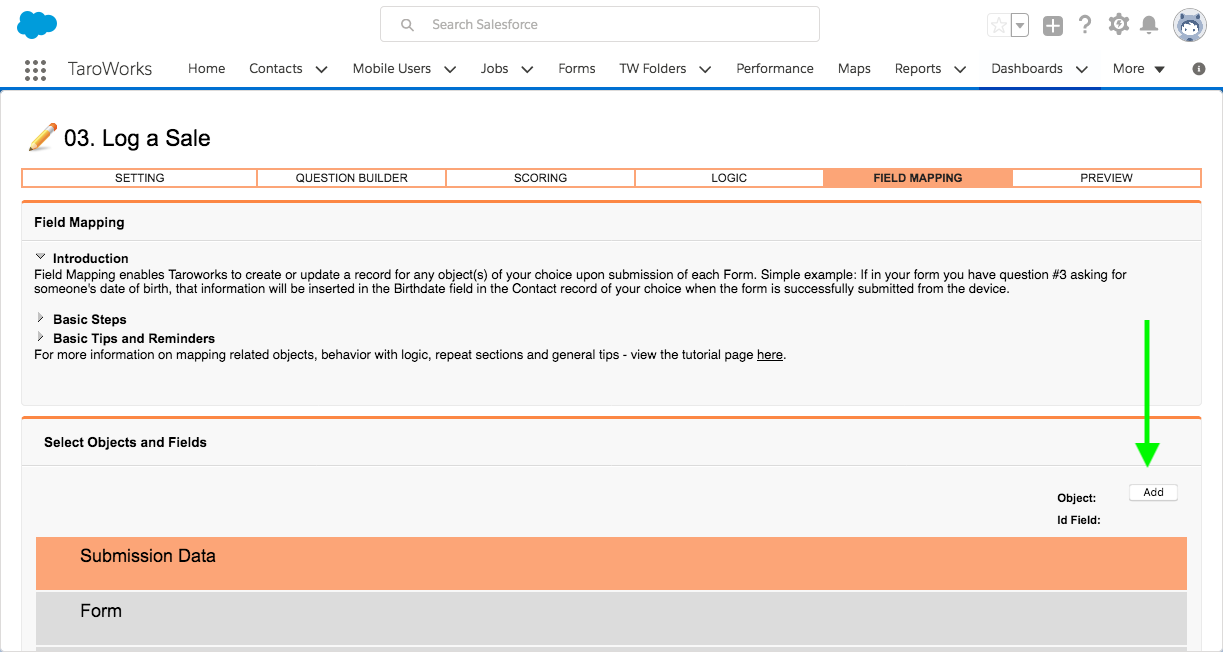Open the tutorial page 'here' link
This screenshot has height=652, width=1223.
tap(770, 355)
